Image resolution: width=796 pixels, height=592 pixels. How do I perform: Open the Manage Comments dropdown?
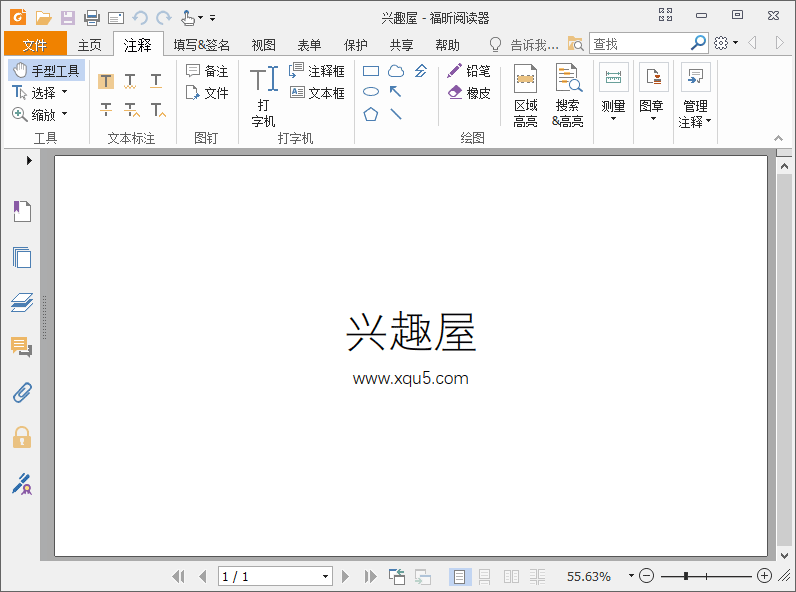[695, 95]
